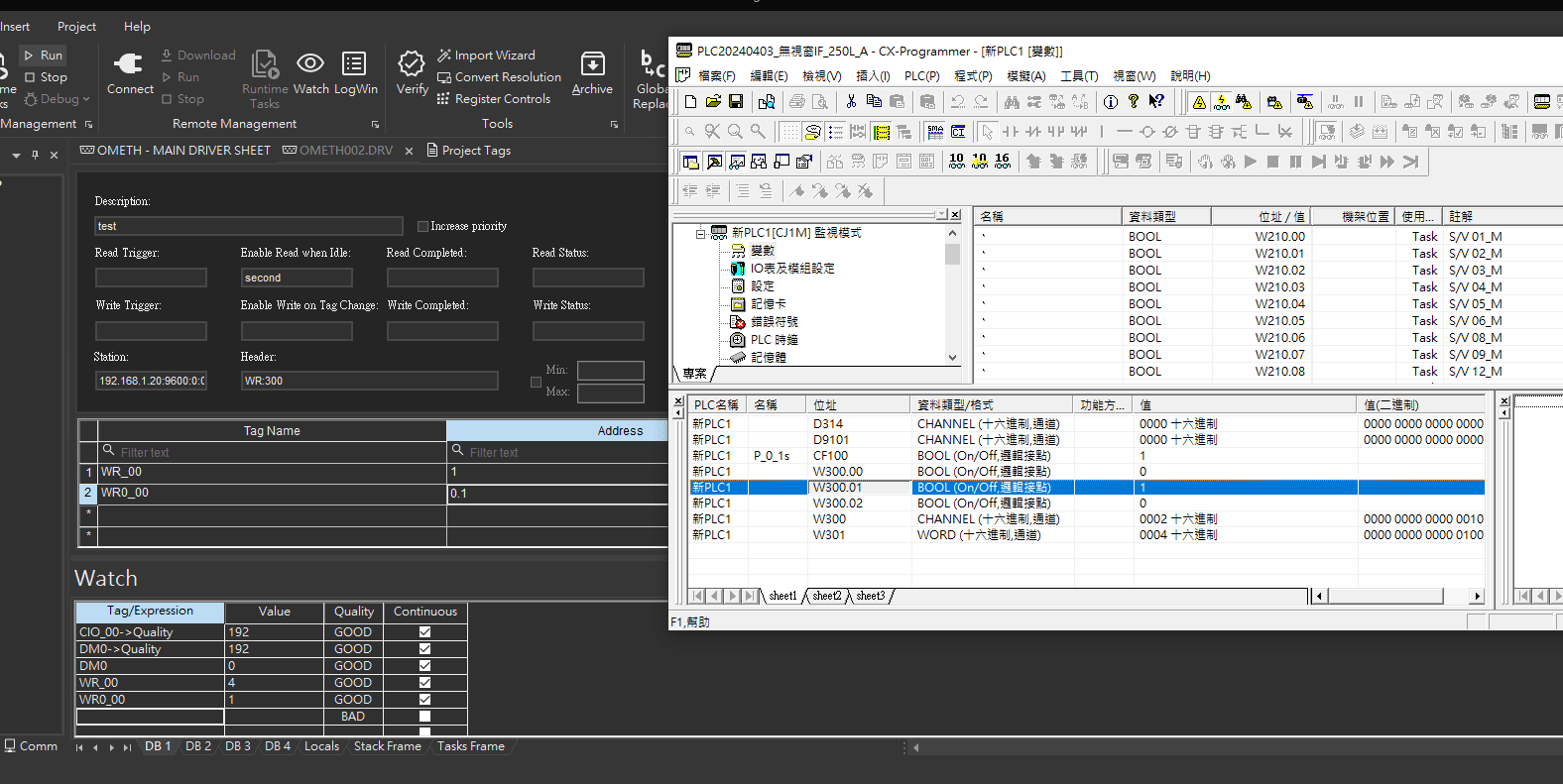Viewport: 1563px width, 784px height.
Task: Click Register Controls button
Action: (493, 99)
